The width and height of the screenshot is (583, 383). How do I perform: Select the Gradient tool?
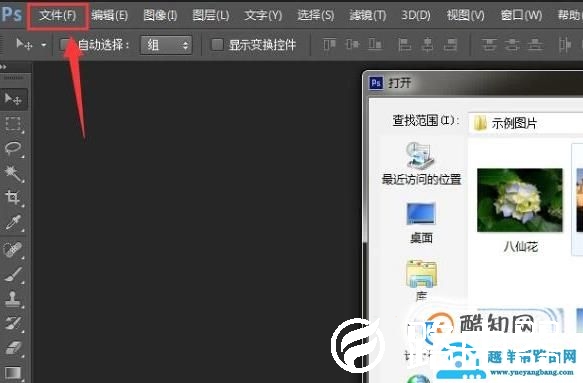click(13, 372)
